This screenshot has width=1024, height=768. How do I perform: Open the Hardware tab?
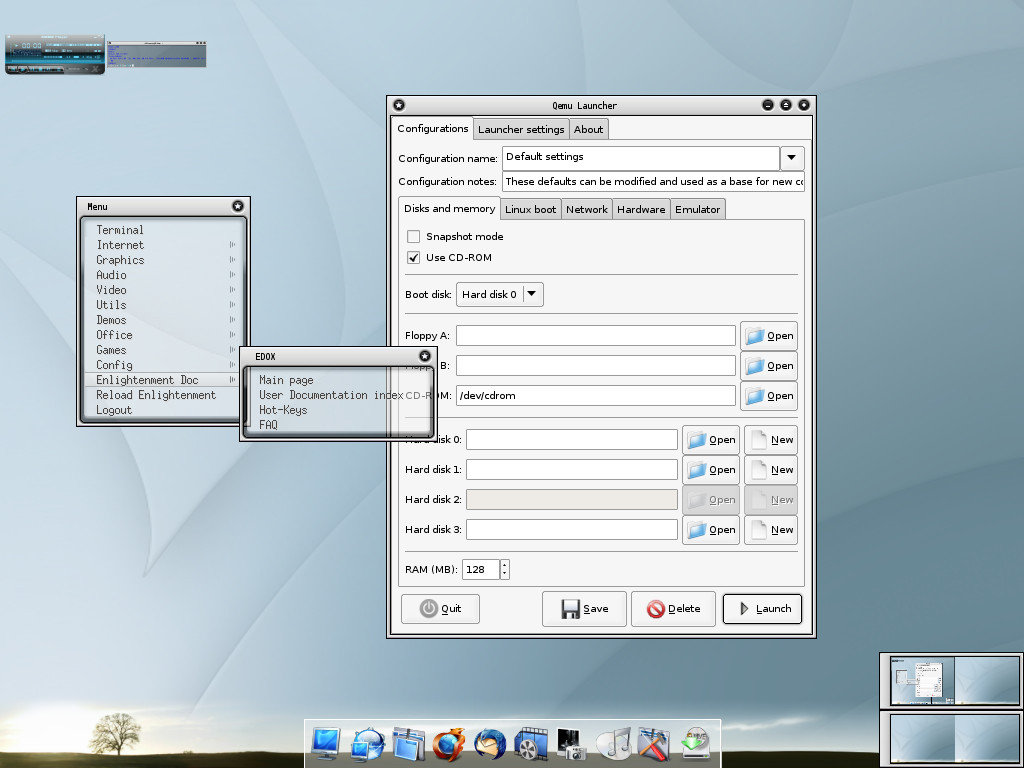[641, 210]
